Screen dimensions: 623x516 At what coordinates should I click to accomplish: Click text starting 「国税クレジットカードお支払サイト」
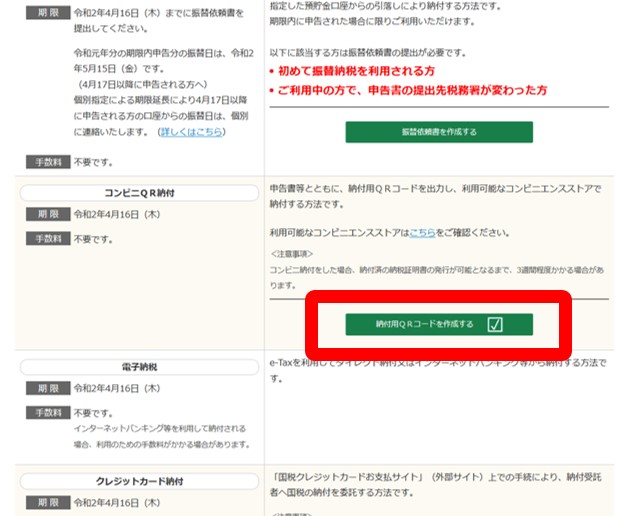[x=438, y=485]
